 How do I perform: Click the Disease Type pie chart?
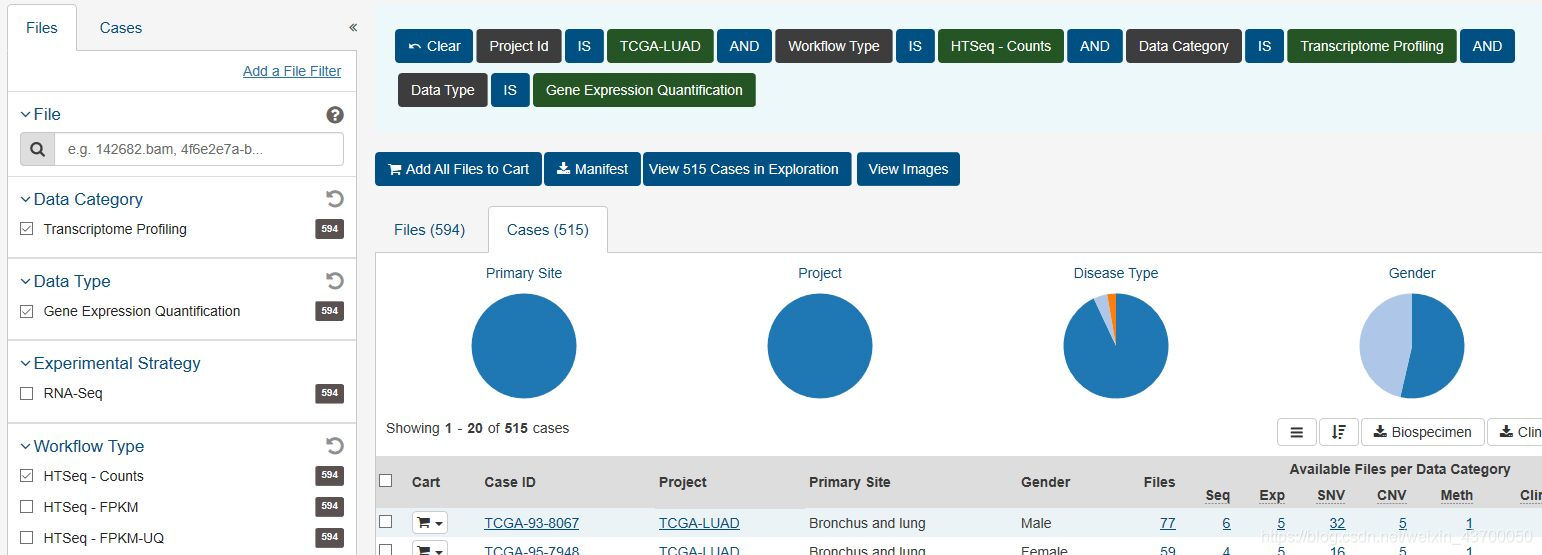pyautogui.click(x=1116, y=346)
